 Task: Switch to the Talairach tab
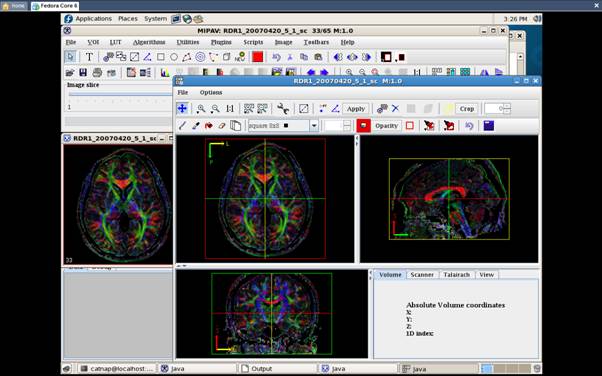[456, 275]
